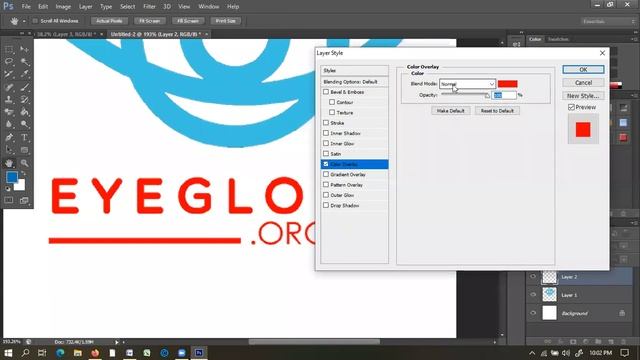Image resolution: width=640 pixels, height=360 pixels.
Task: Select the Brush tool
Action: coord(24,87)
